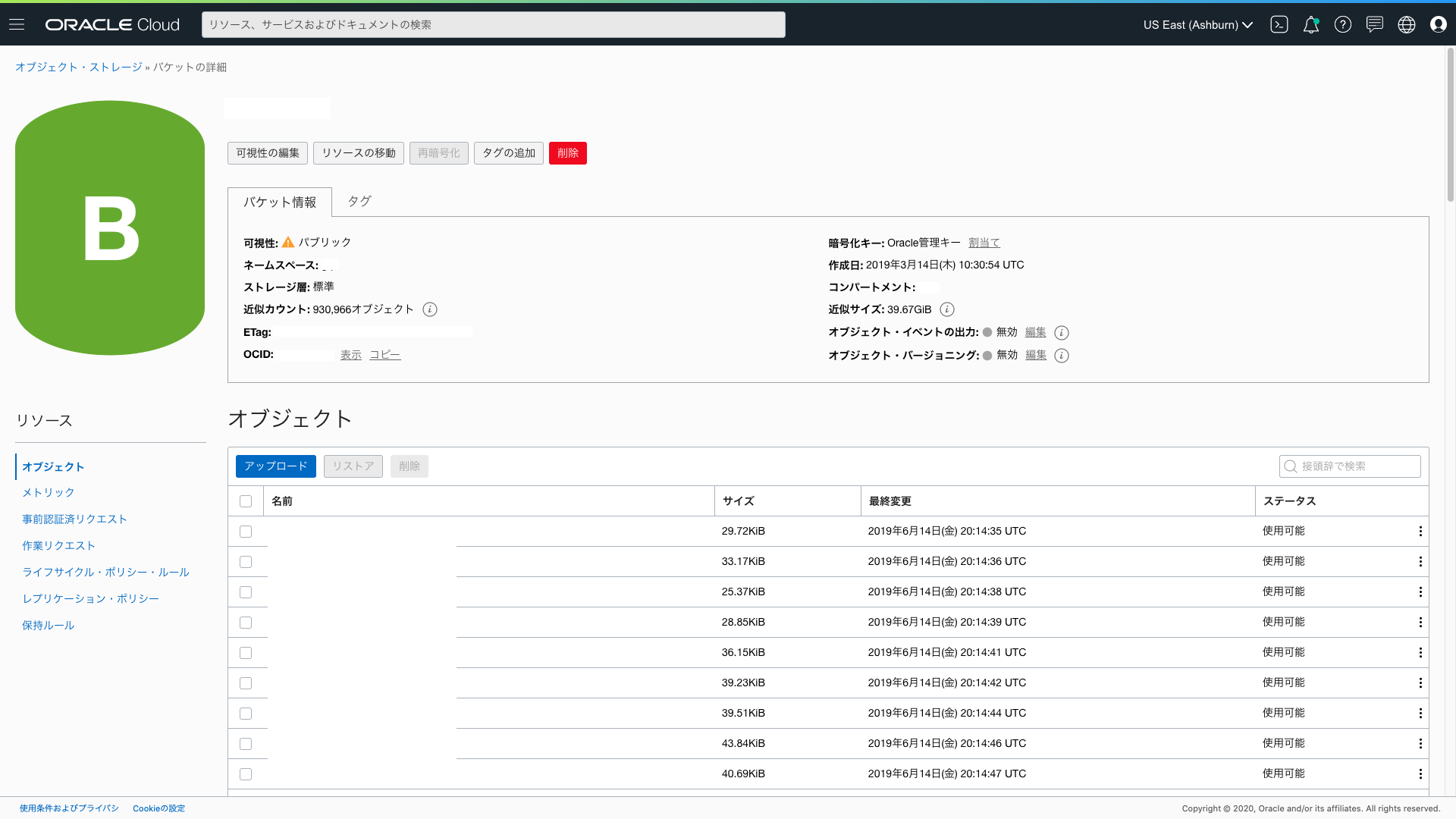
Task: Open the language globe icon
Action: [1407, 24]
